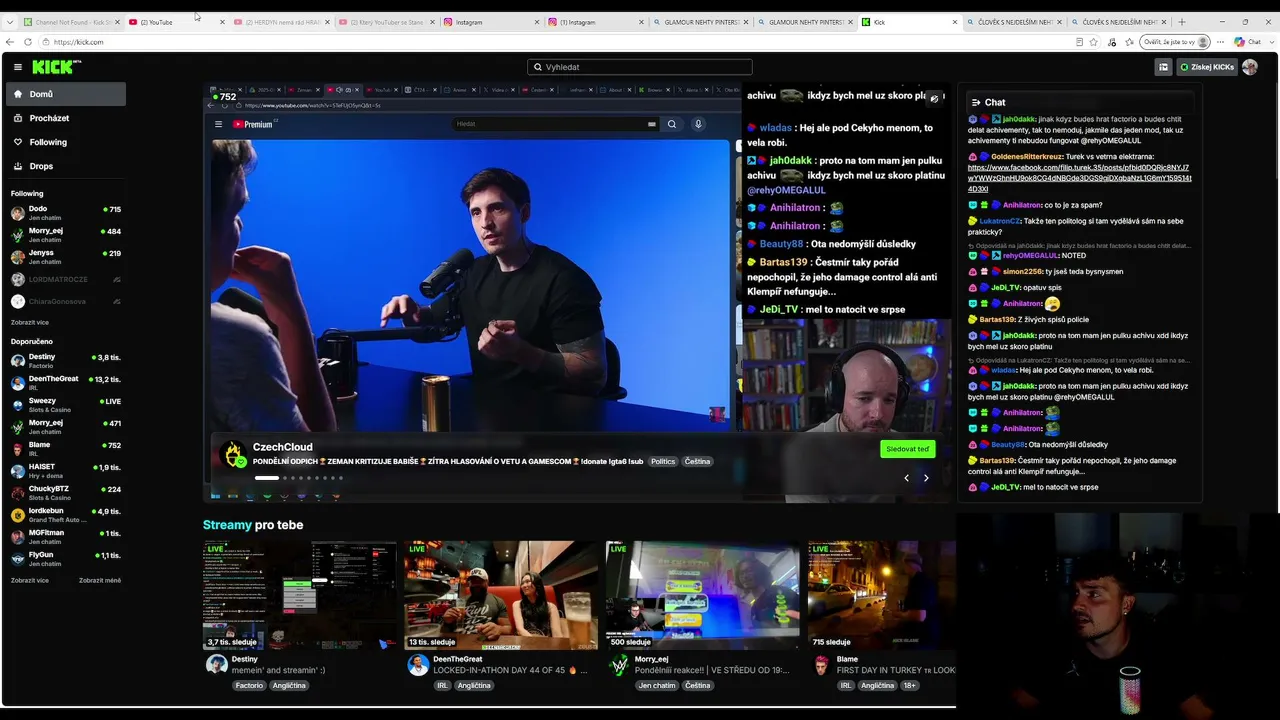The height and width of the screenshot is (720, 1280).
Task: Switch to the YouTube browser tab
Action: point(176,22)
